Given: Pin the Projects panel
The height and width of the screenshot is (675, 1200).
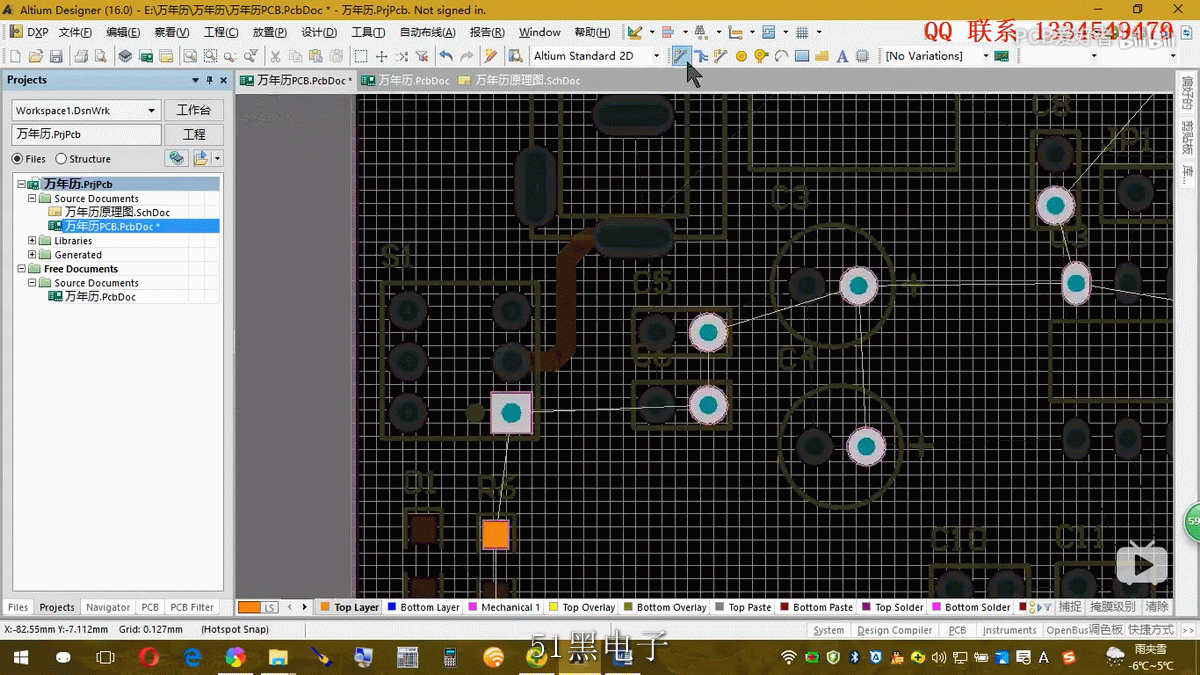Looking at the screenshot, I should pyautogui.click(x=209, y=80).
